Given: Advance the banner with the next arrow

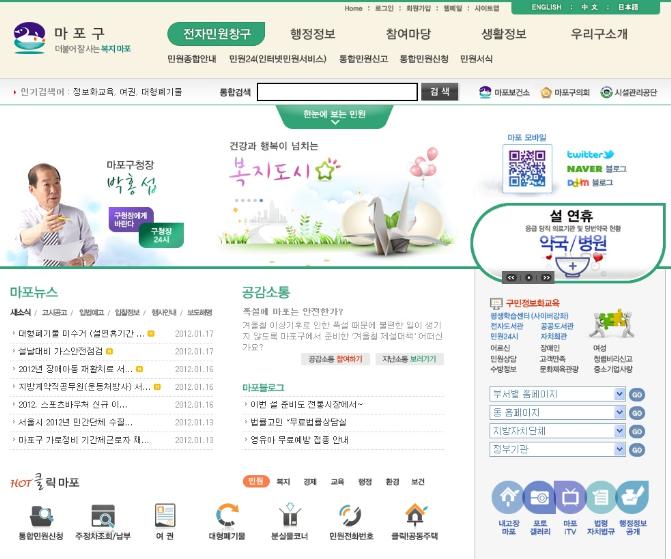Looking at the screenshot, I should [x=546, y=277].
